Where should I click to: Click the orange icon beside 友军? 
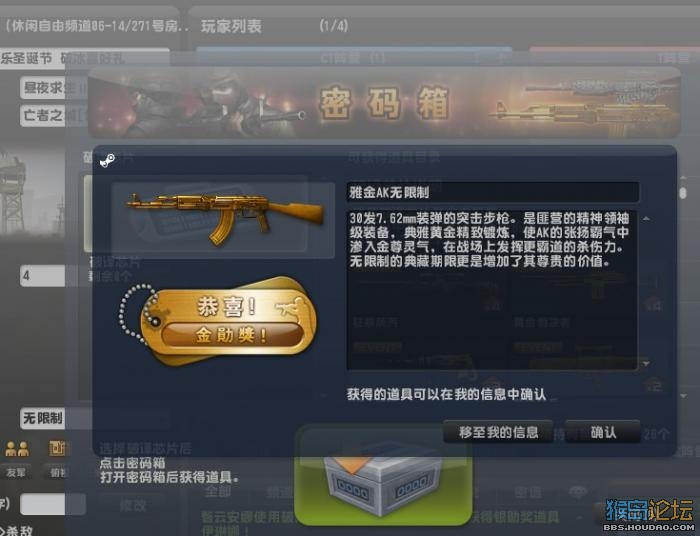click(57, 449)
